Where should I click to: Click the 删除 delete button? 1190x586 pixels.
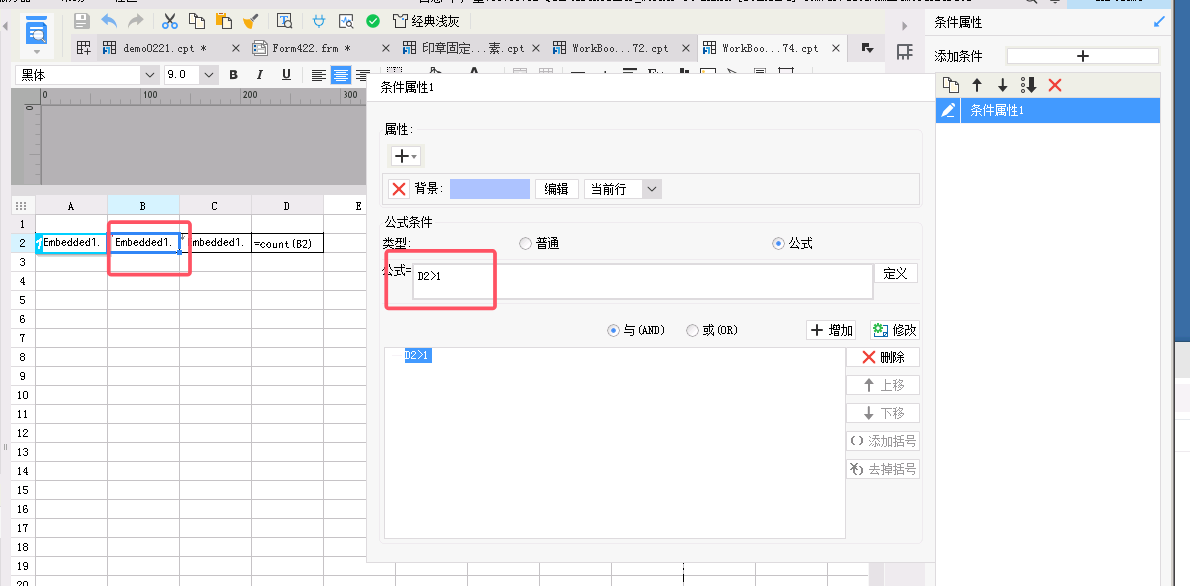pos(883,357)
